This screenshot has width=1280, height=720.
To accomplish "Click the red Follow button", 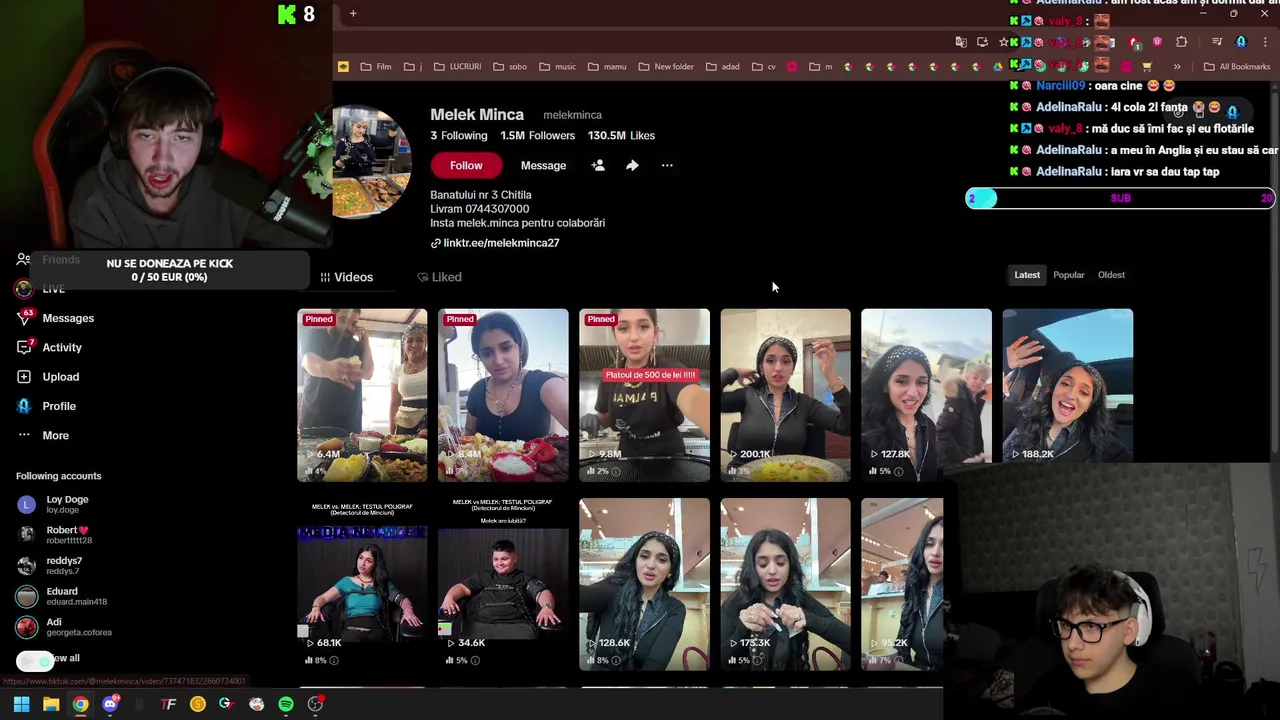I will 466,165.
